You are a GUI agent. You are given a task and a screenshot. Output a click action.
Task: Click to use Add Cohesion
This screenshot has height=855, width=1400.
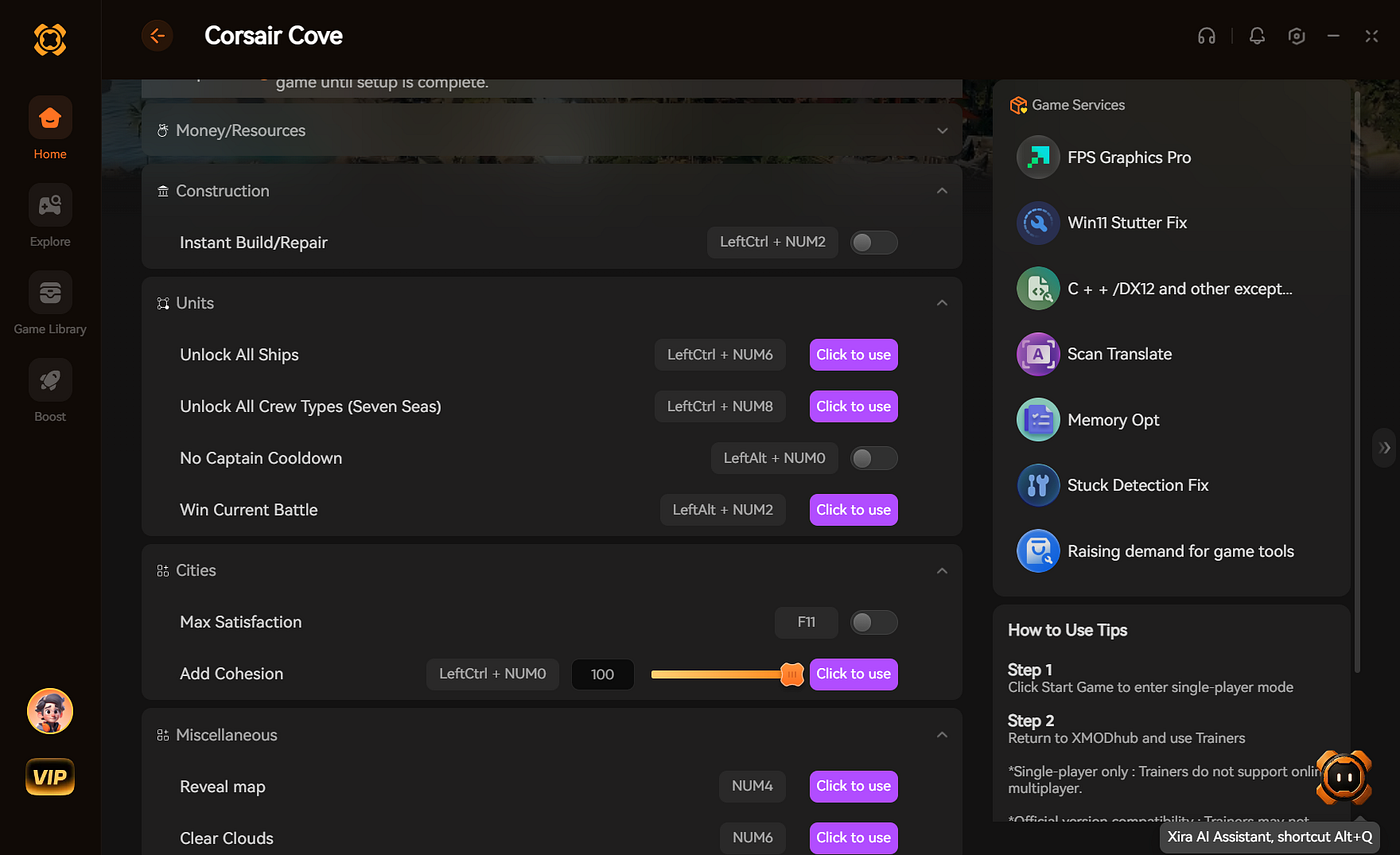click(x=854, y=674)
